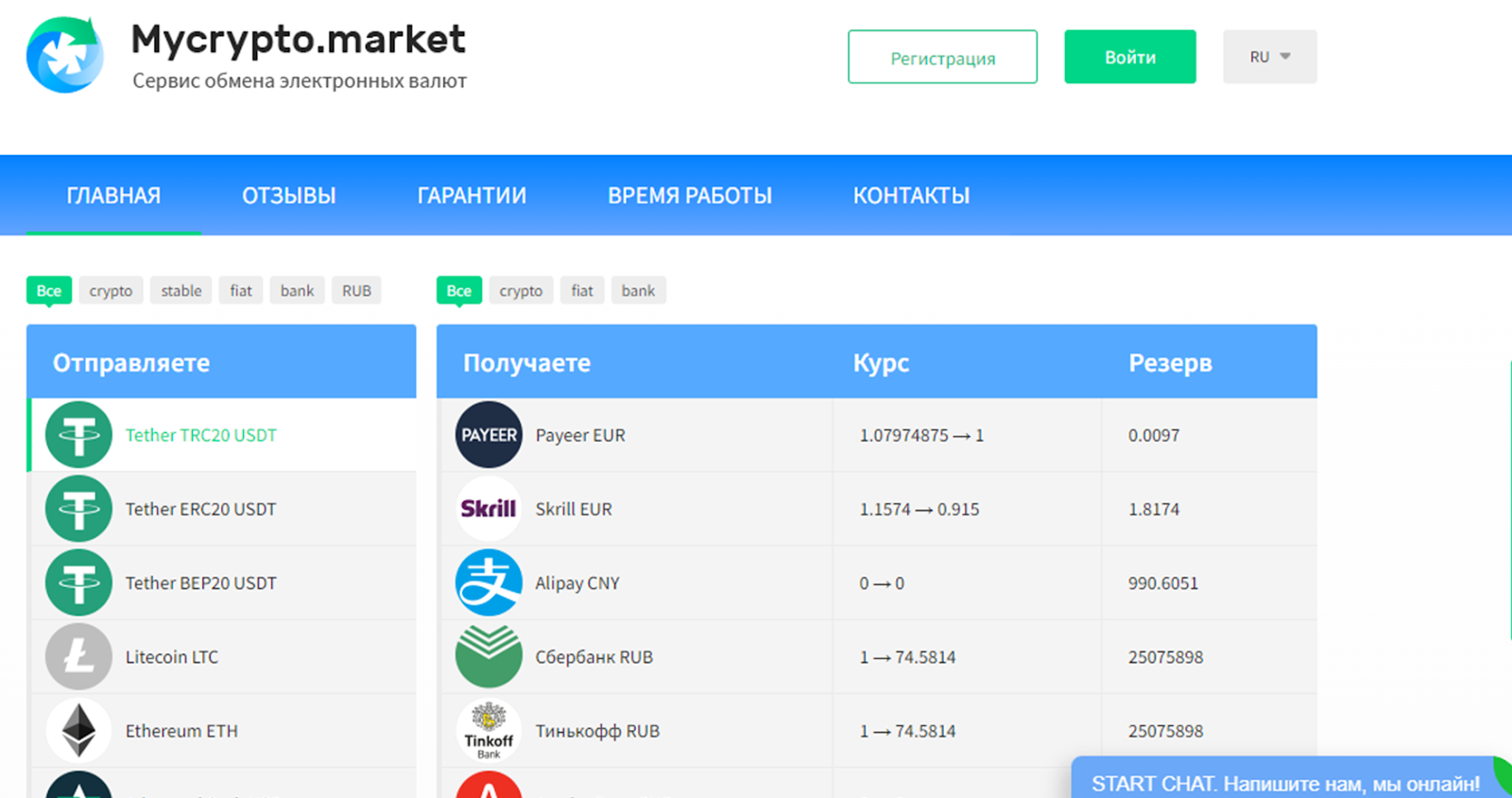The width and height of the screenshot is (1512, 798).
Task: Click the Регистрация button
Action: pyautogui.click(x=942, y=57)
